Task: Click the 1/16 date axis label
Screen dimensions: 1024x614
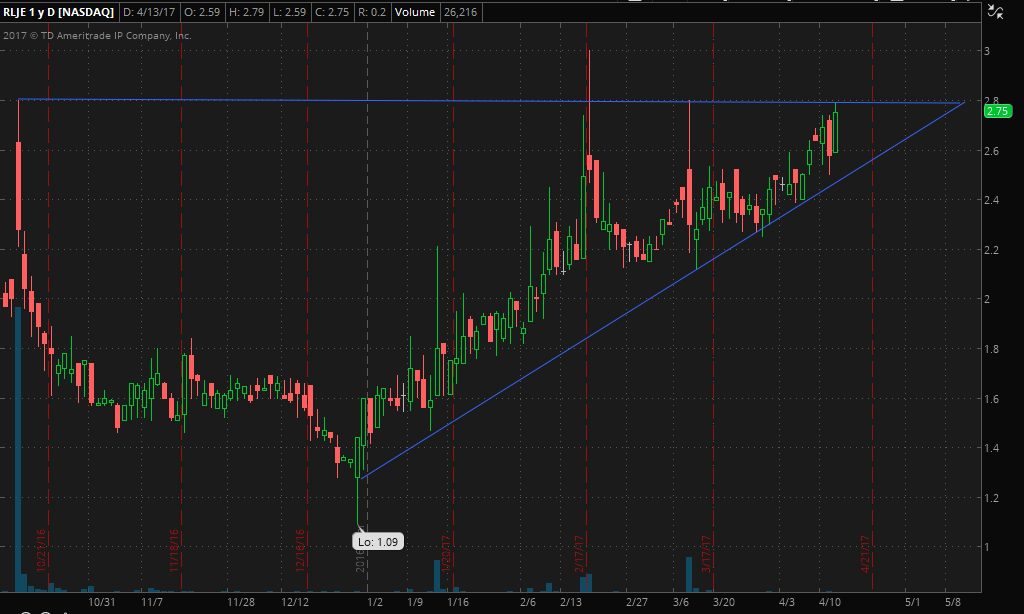Action: [458, 602]
